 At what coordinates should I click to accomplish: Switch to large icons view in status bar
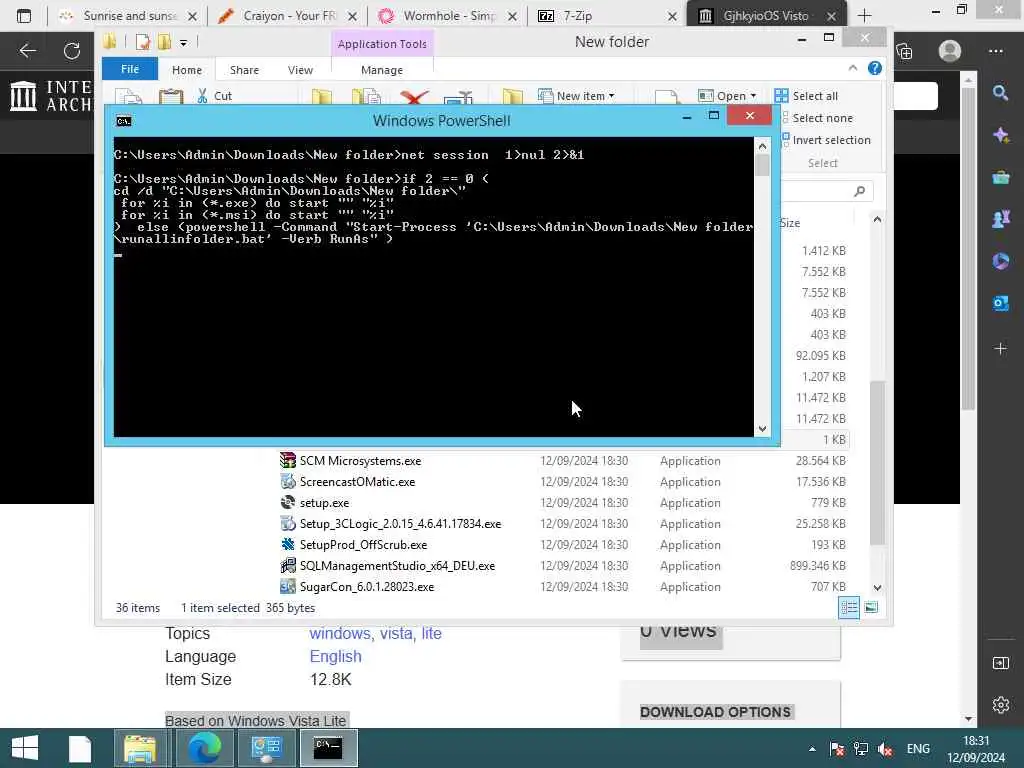(871, 608)
